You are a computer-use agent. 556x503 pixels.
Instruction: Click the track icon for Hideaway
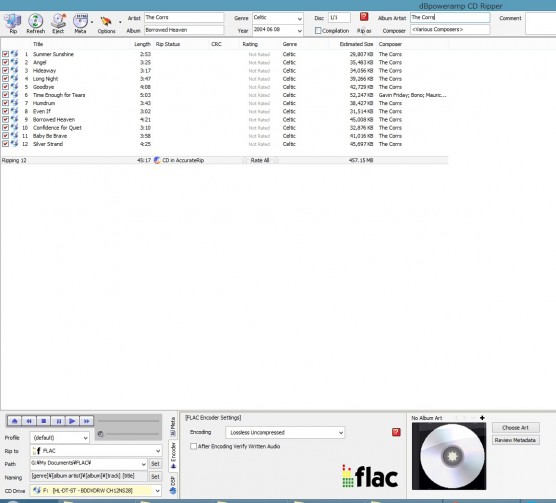(14, 70)
